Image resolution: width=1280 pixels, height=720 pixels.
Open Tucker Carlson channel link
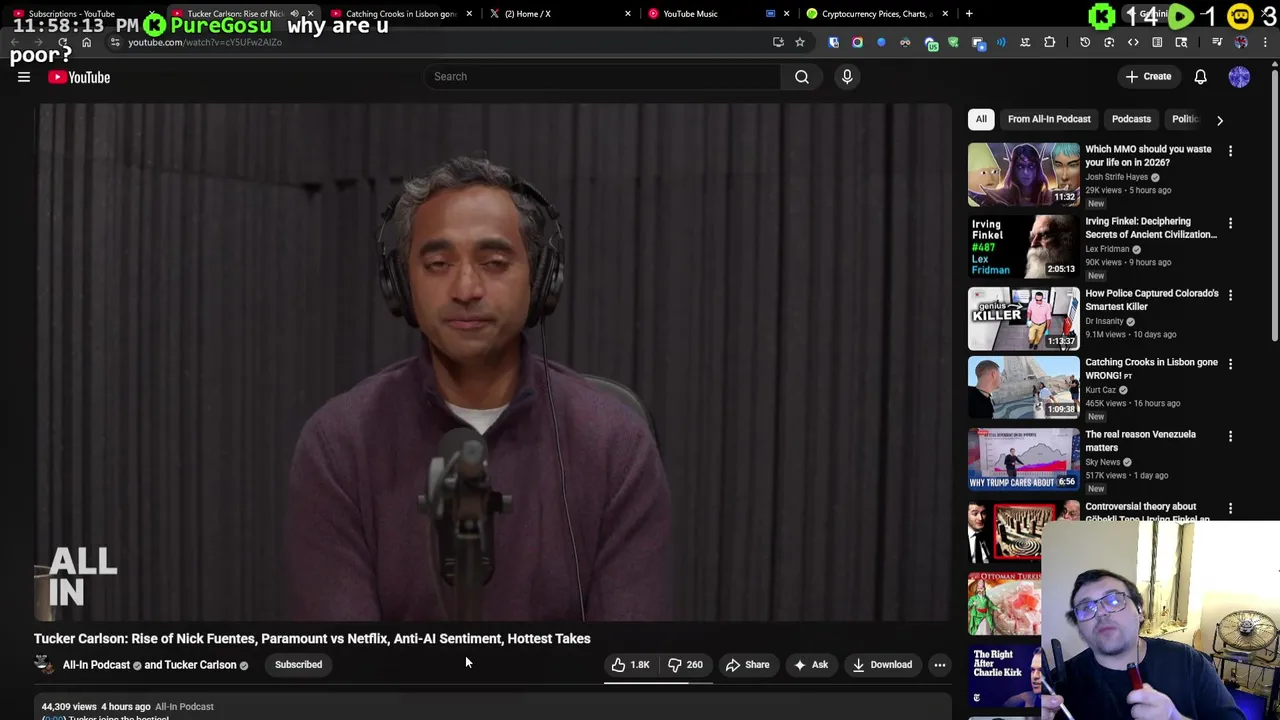click(x=200, y=664)
